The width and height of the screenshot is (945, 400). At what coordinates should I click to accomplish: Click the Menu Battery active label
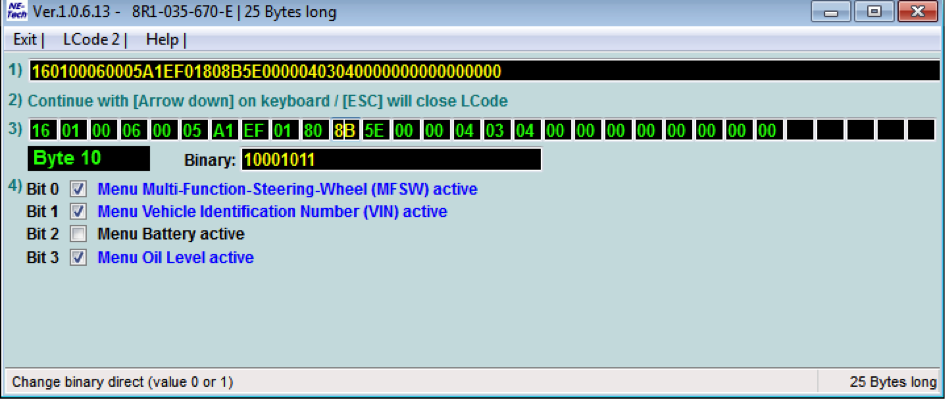point(170,235)
